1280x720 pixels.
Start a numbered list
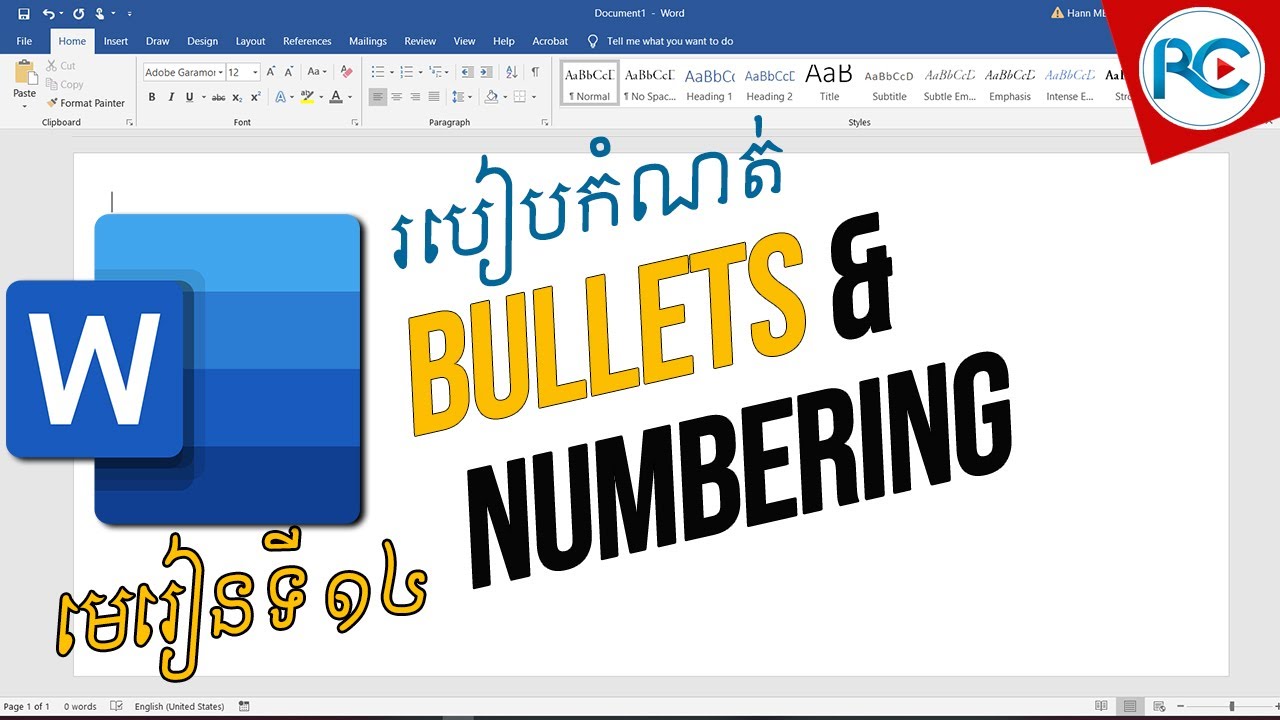406,72
